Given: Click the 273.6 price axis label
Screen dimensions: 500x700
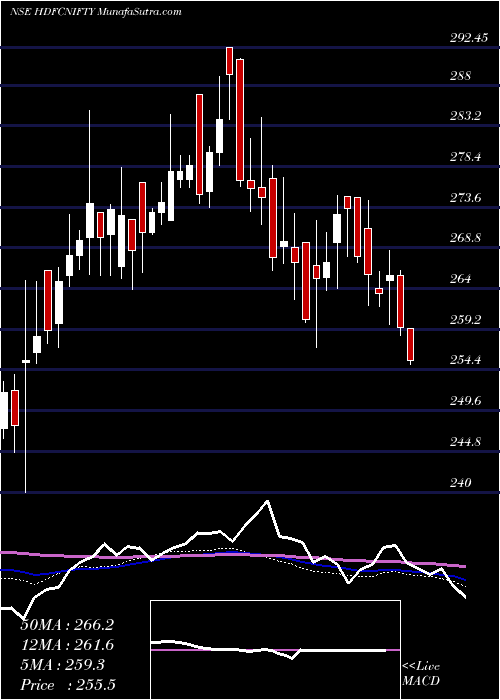Looking at the screenshot, I should click(x=466, y=197).
